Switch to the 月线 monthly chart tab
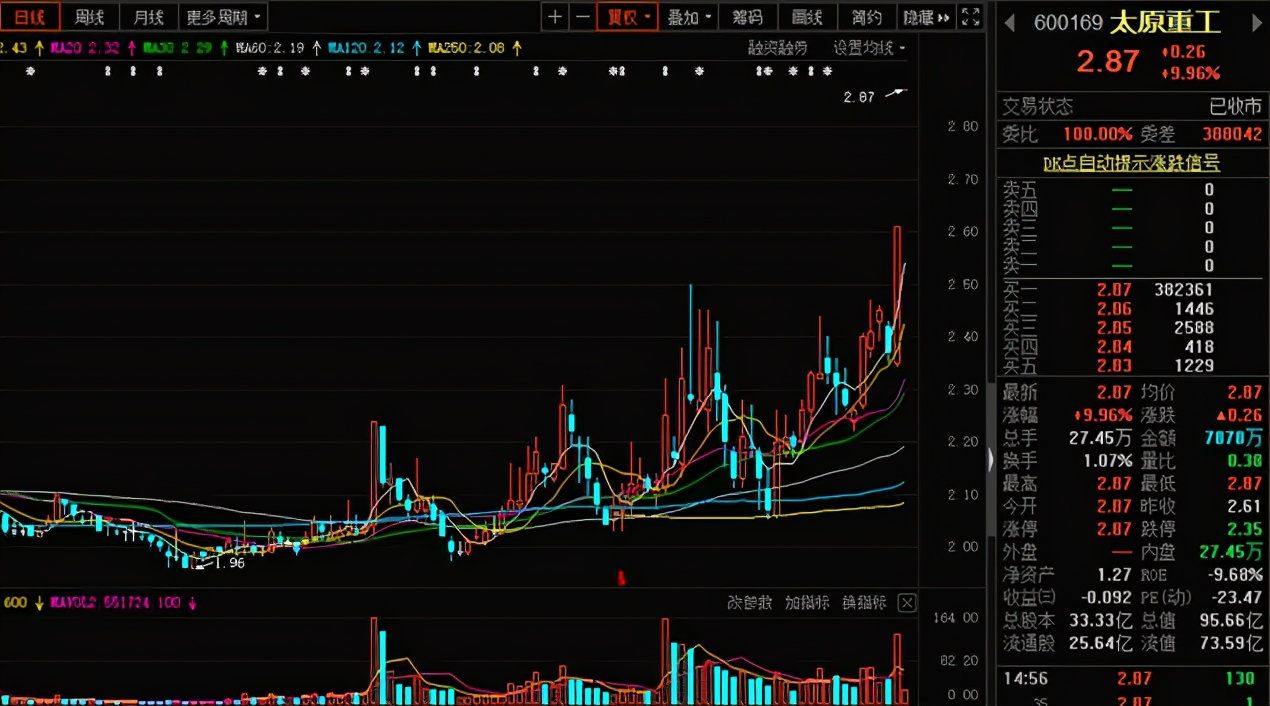1270x706 pixels. [148, 17]
